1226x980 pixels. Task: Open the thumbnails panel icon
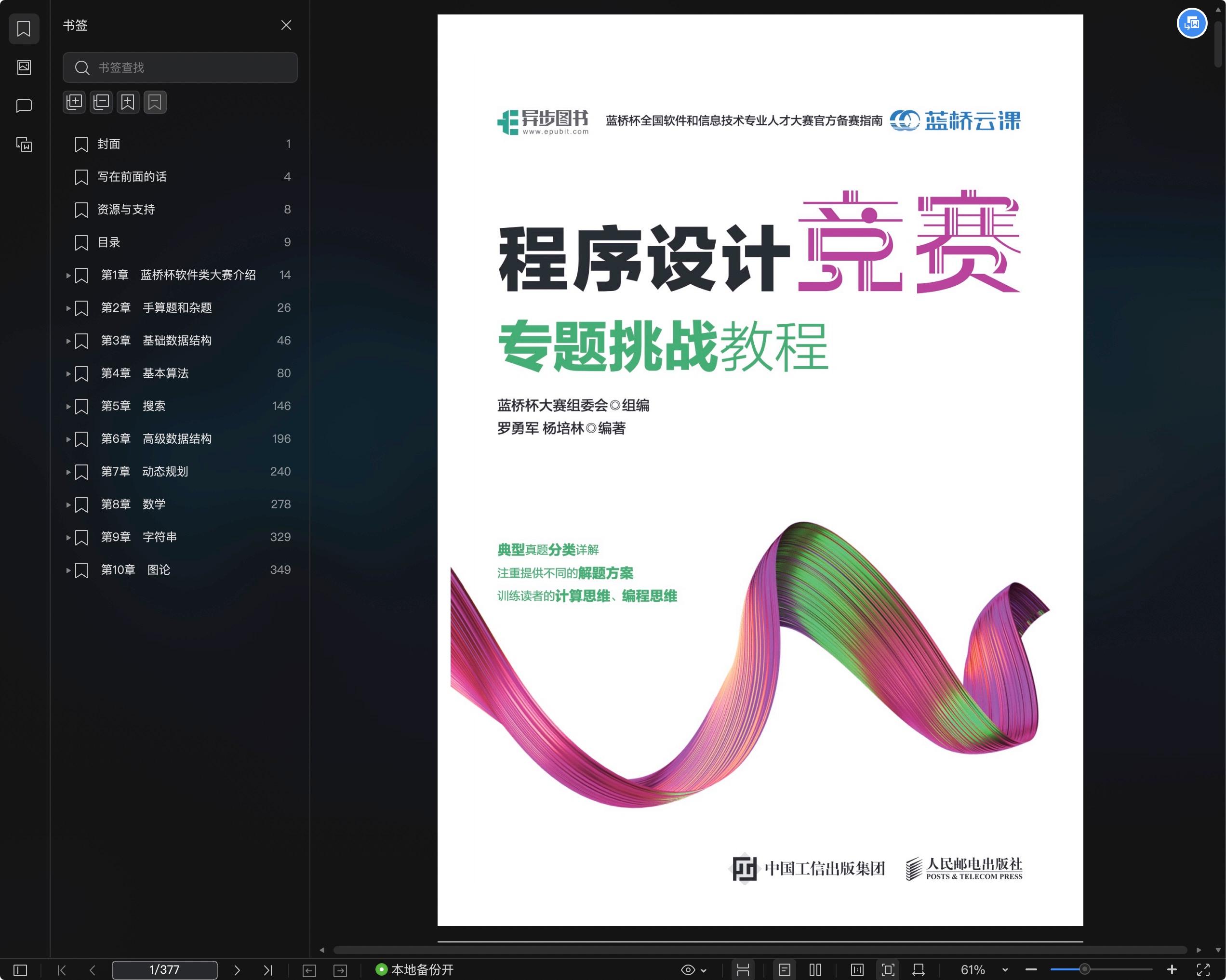coord(24,67)
